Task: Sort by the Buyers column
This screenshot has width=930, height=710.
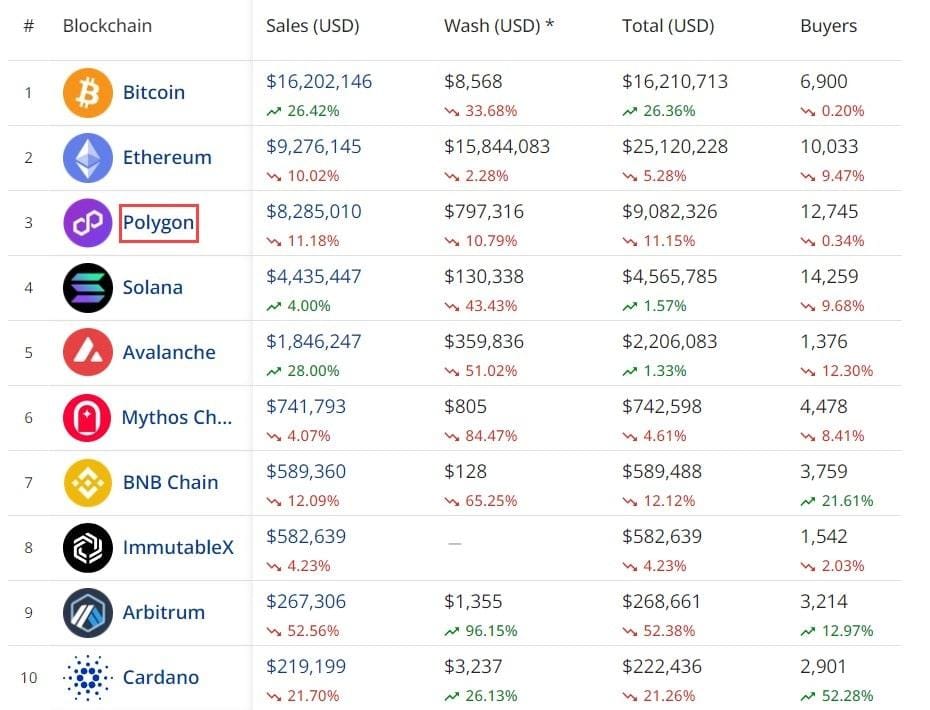Action: (828, 26)
